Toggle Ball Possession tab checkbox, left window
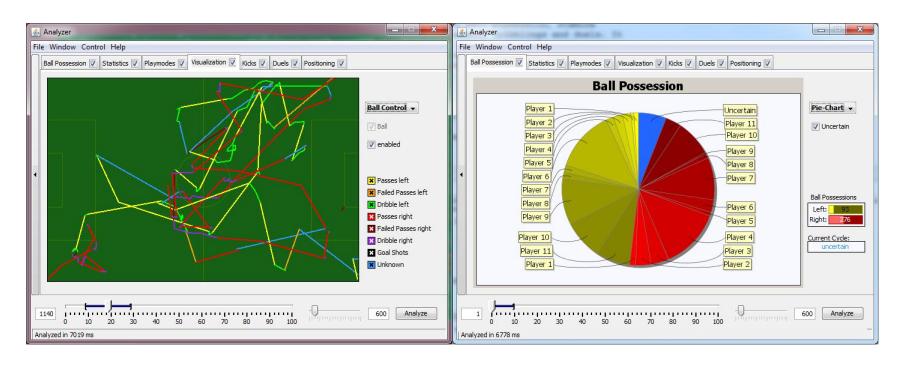 click(93, 63)
